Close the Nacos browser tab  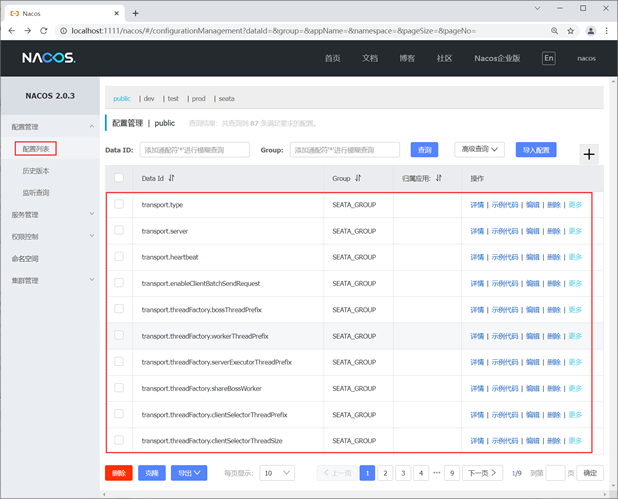coord(116,13)
